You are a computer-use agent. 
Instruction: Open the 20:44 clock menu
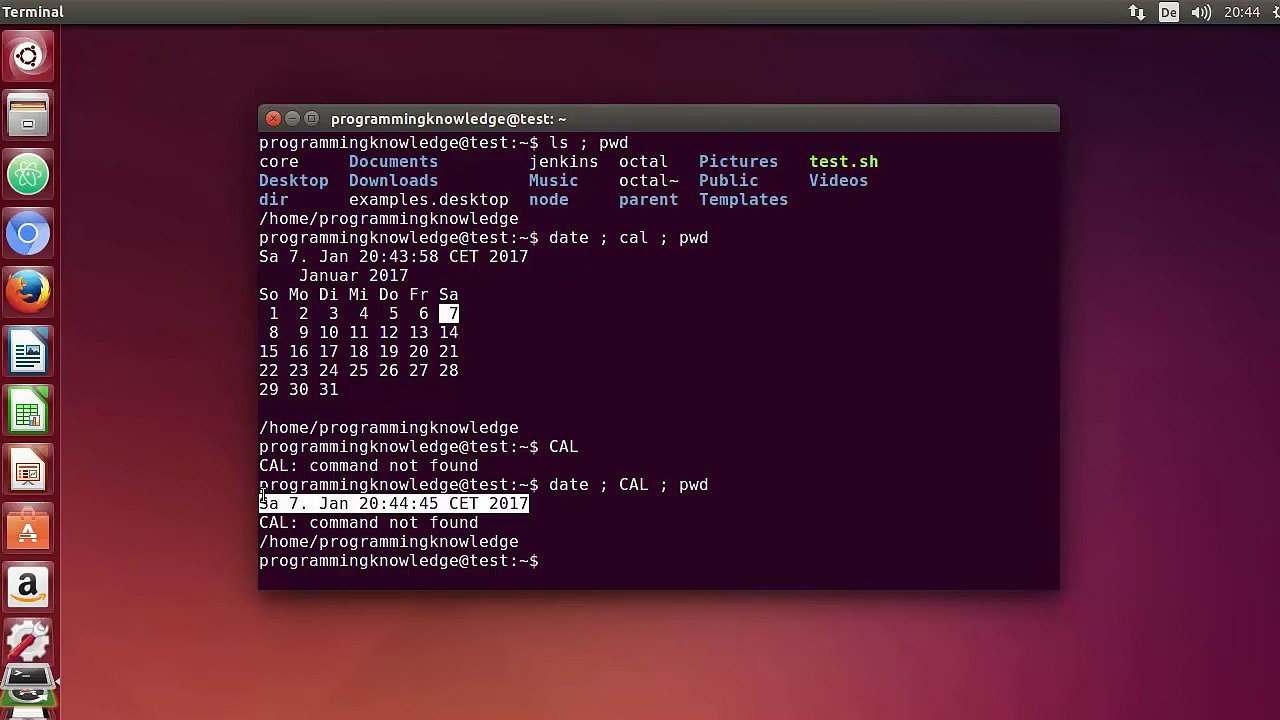[1241, 12]
